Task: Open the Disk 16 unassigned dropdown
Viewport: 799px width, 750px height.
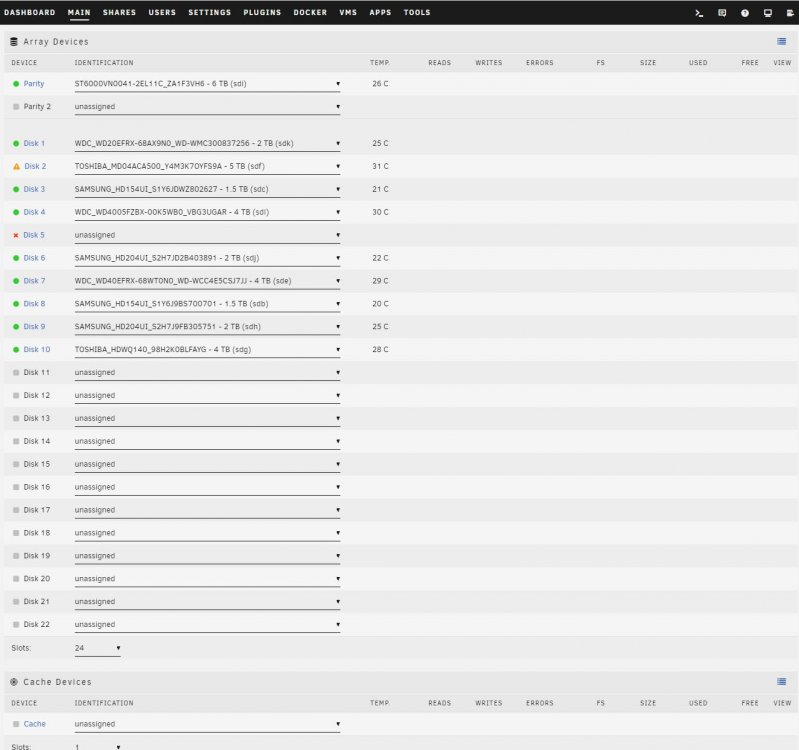Action: pyautogui.click(x=207, y=488)
